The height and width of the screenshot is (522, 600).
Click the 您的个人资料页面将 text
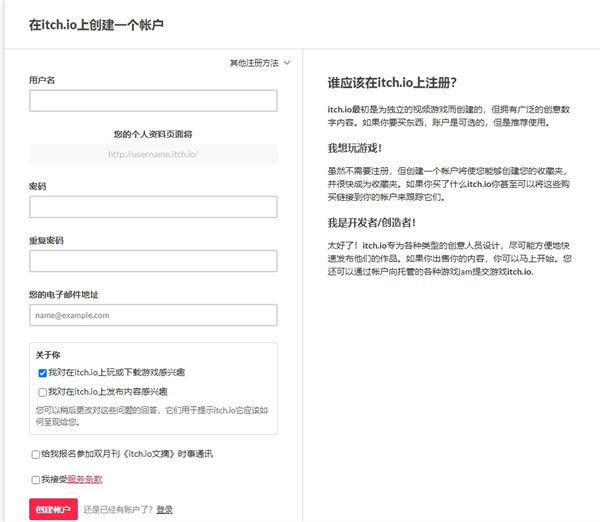pos(153,134)
